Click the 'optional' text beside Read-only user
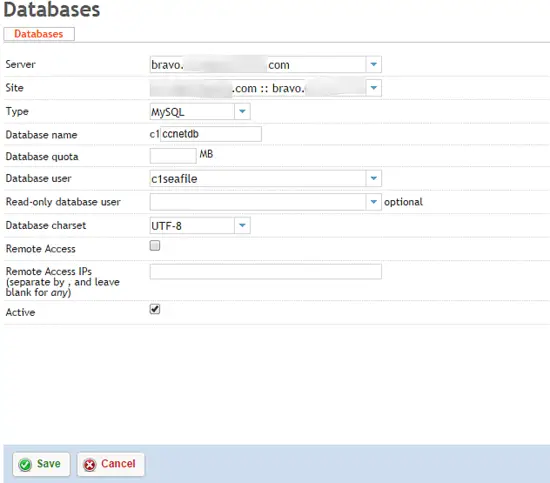 coord(403,202)
